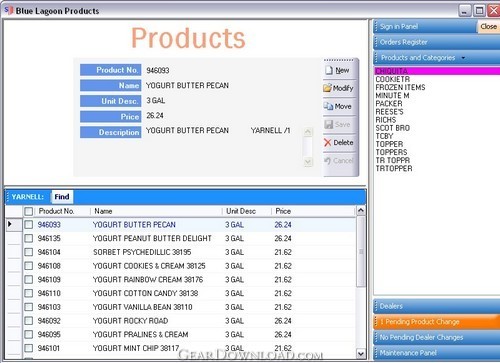
Task: Click the Description text area
Action: [x=223, y=147]
